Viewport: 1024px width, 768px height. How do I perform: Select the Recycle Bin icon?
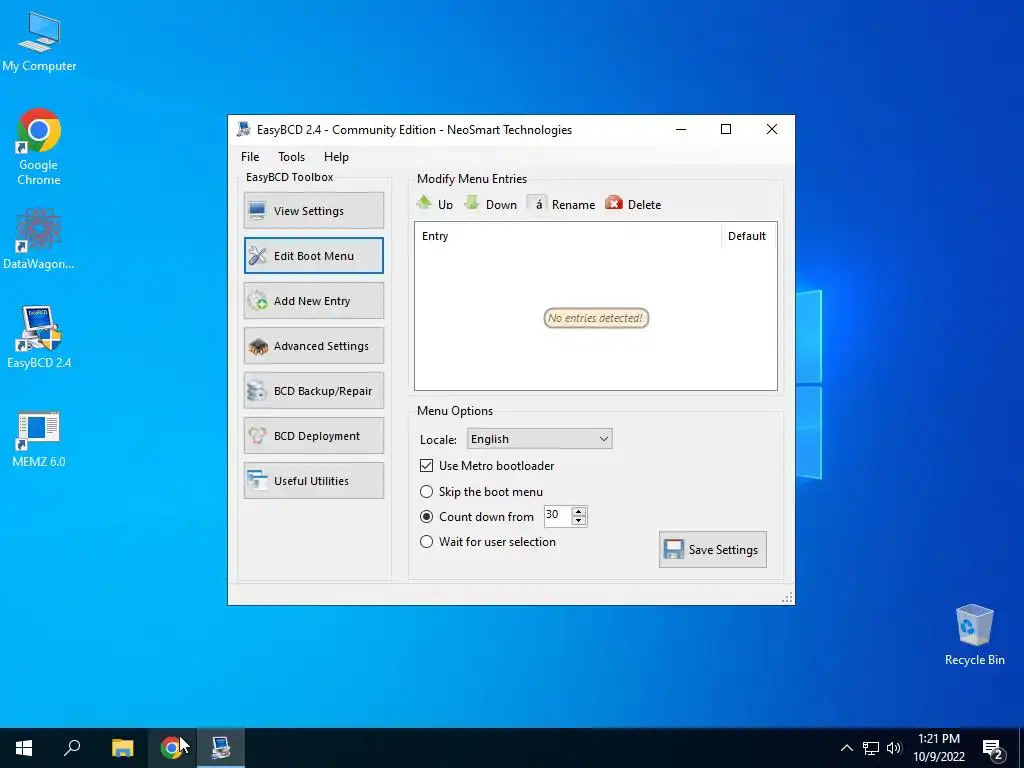974,635
